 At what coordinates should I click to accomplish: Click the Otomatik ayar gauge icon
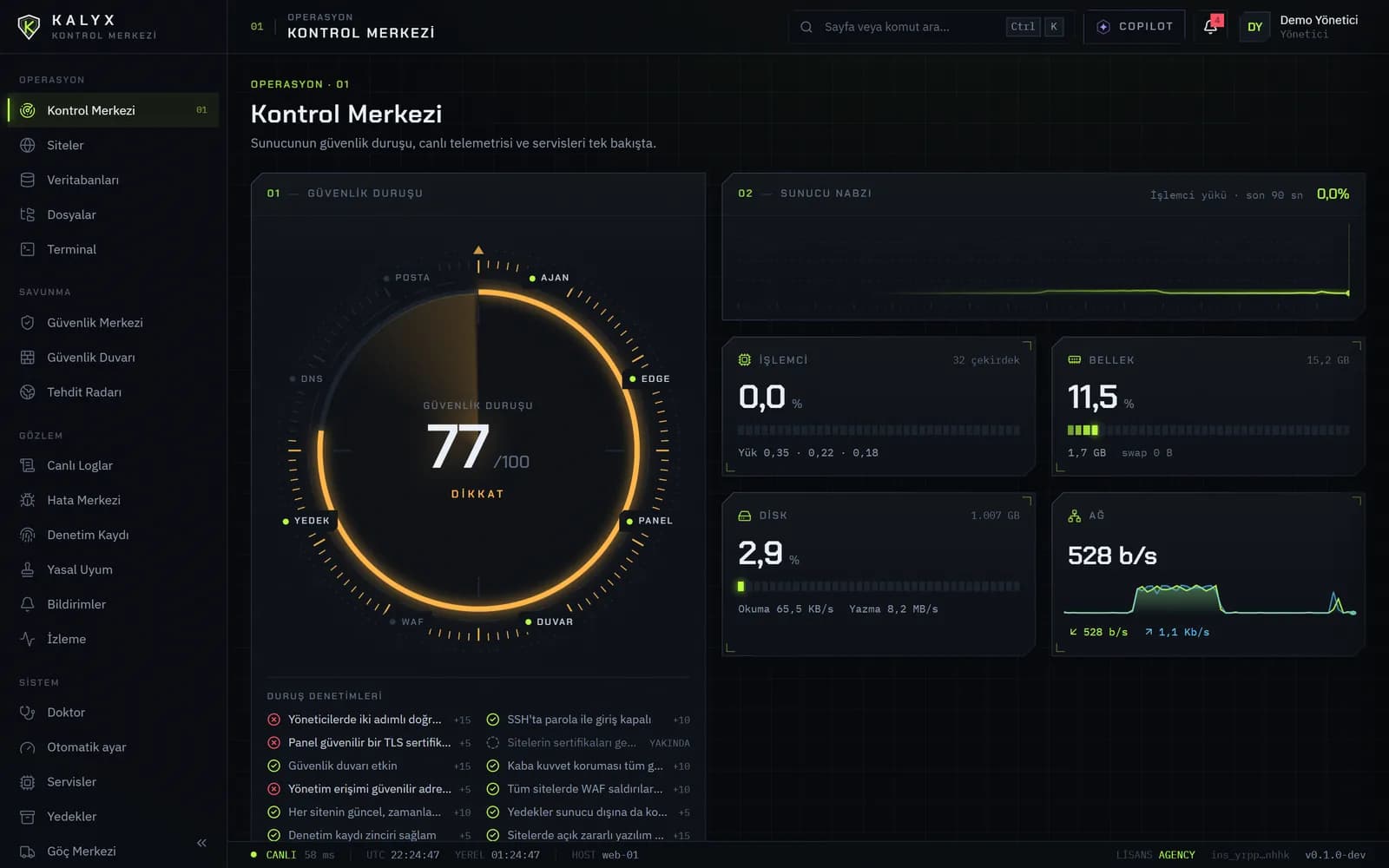28,746
